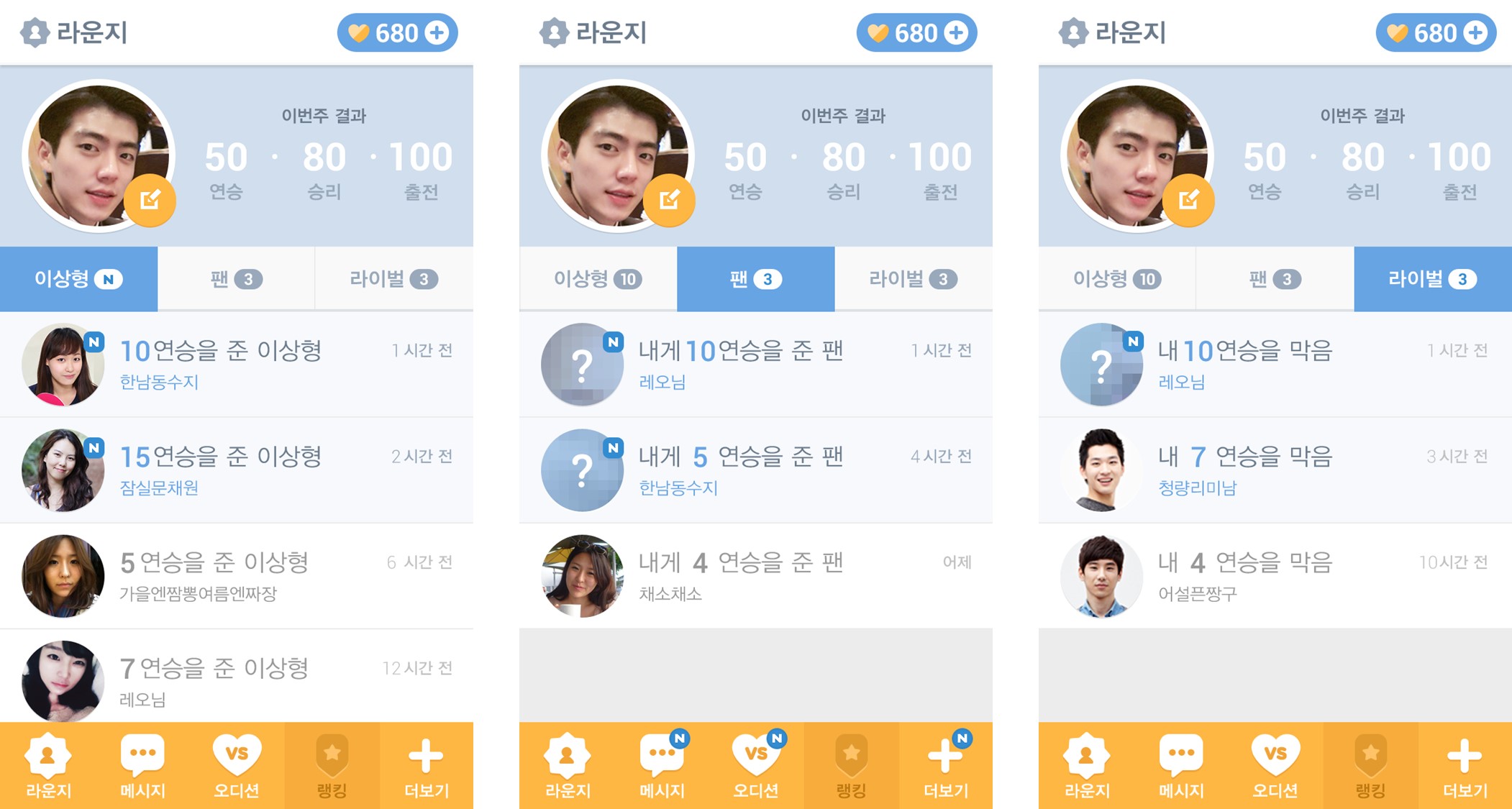This screenshot has height=809, width=1512.
Task: Select the highlighted 이상형 tab with N badge
Action: [78, 279]
